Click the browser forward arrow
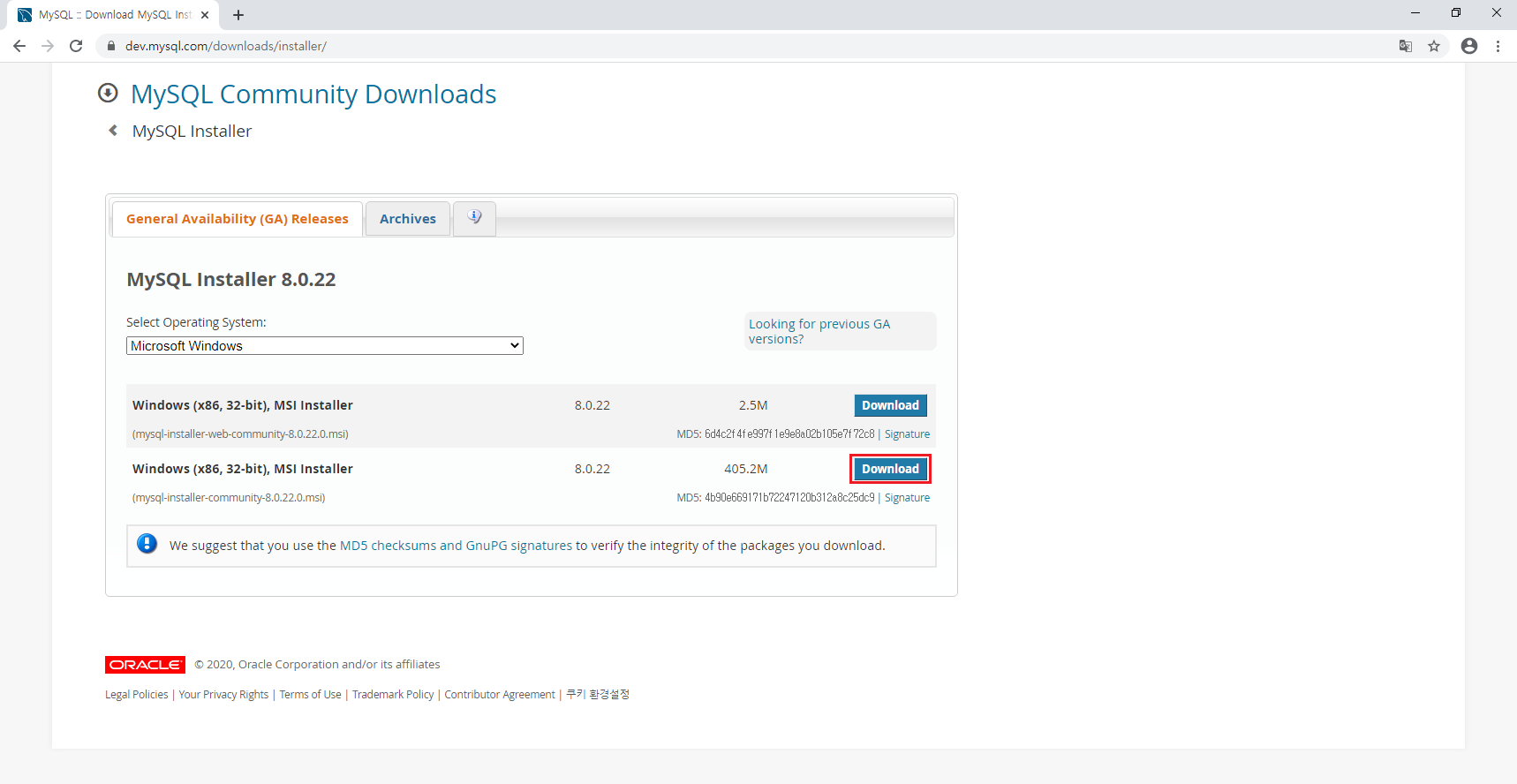 coord(48,46)
